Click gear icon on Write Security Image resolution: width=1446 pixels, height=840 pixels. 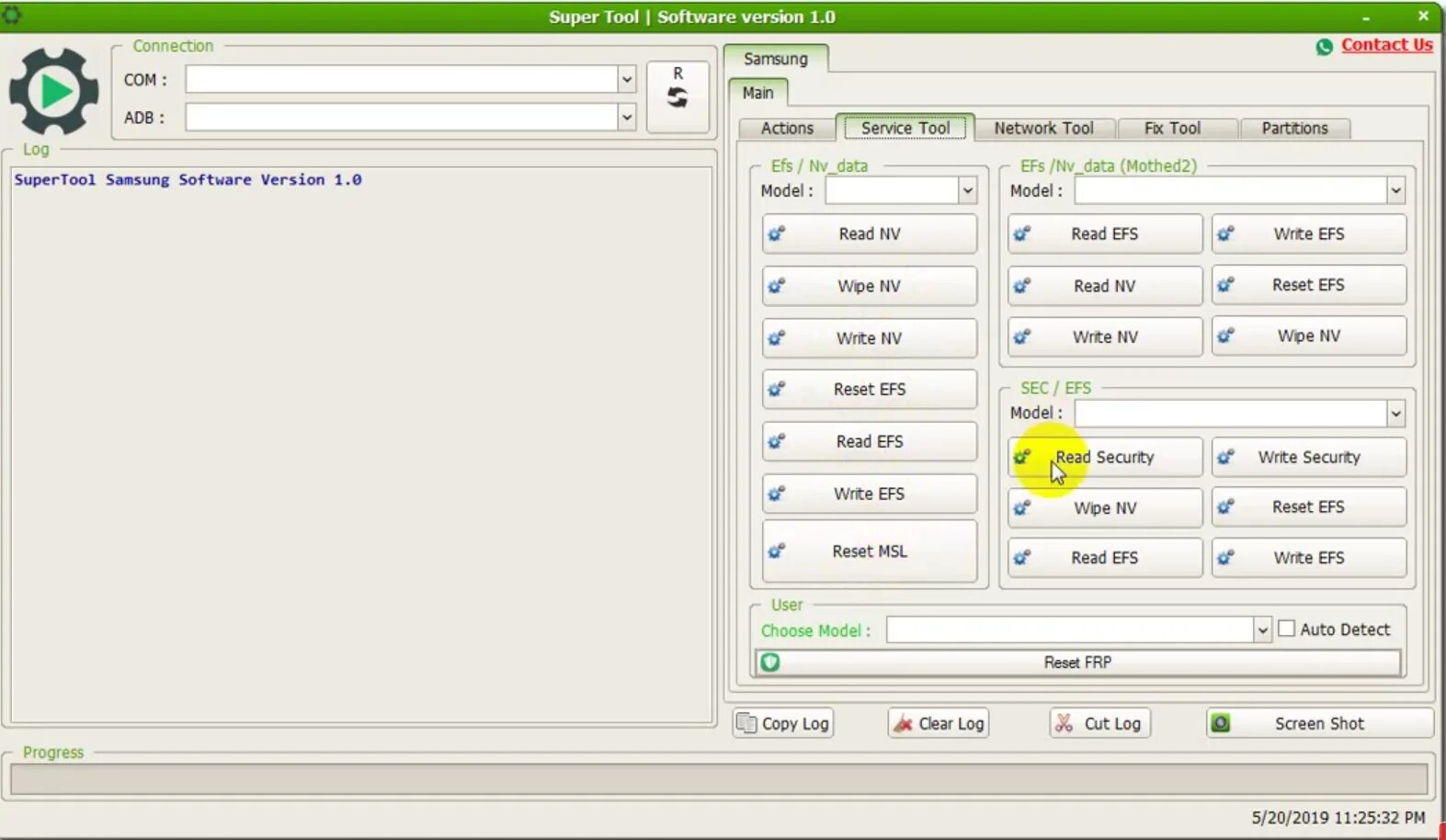[1226, 457]
